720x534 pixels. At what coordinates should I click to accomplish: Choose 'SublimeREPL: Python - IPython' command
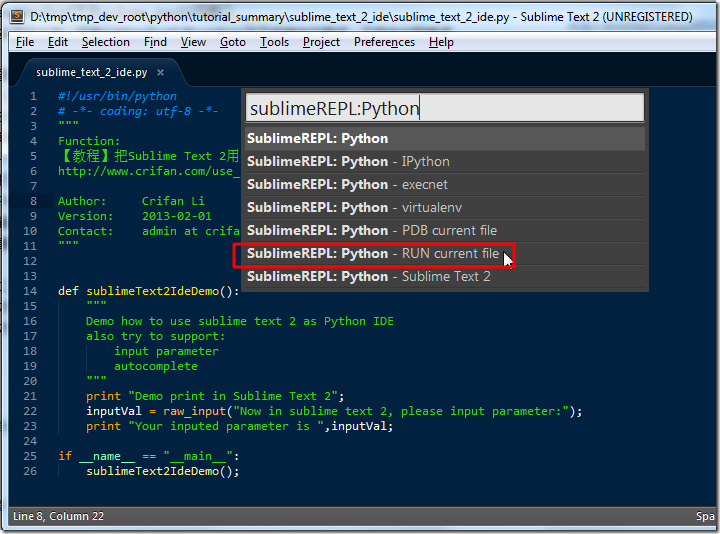444,162
